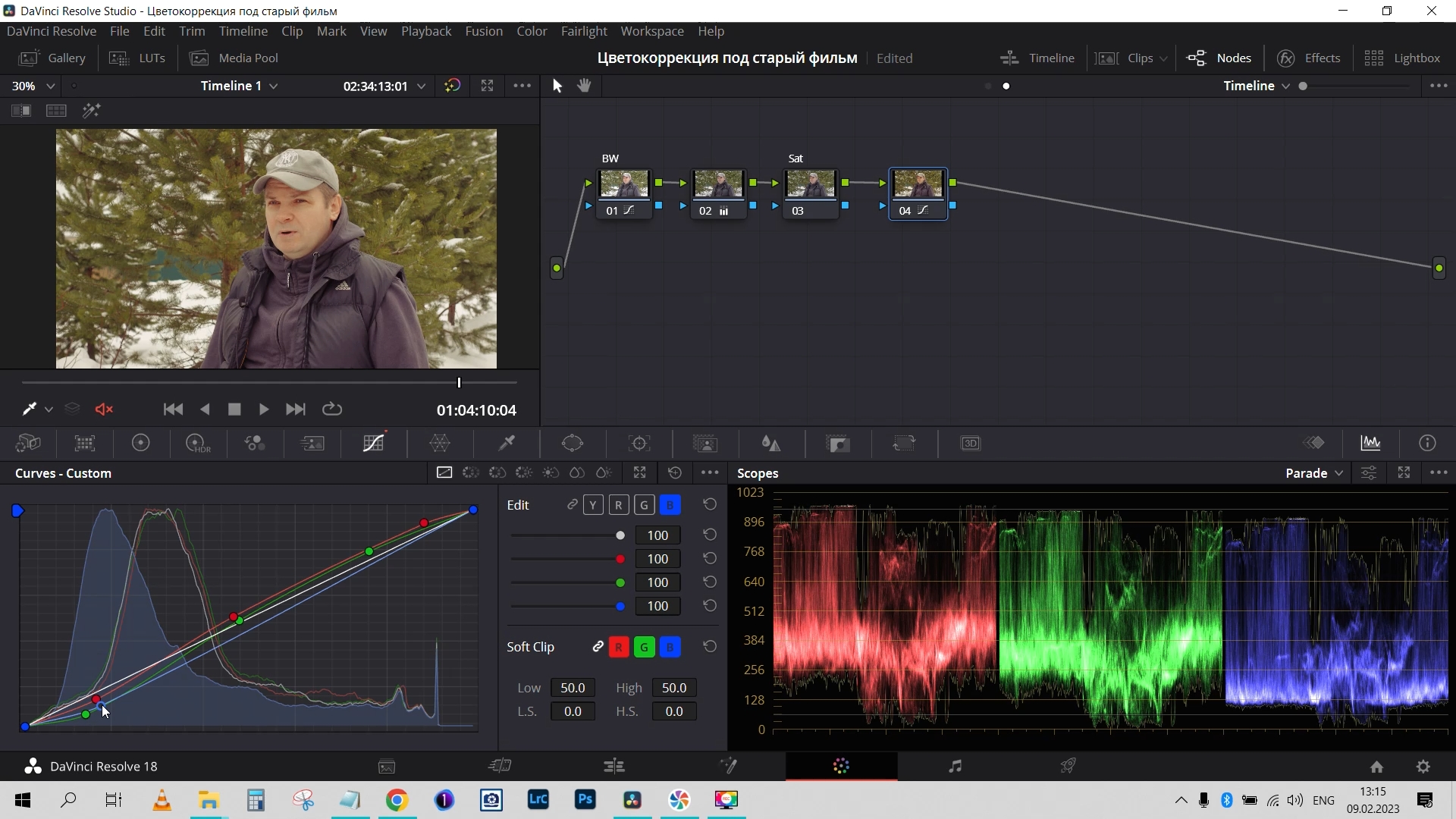The width and height of the screenshot is (1456, 819).
Task: Click the Fairlight page music icon
Action: pos(955,767)
